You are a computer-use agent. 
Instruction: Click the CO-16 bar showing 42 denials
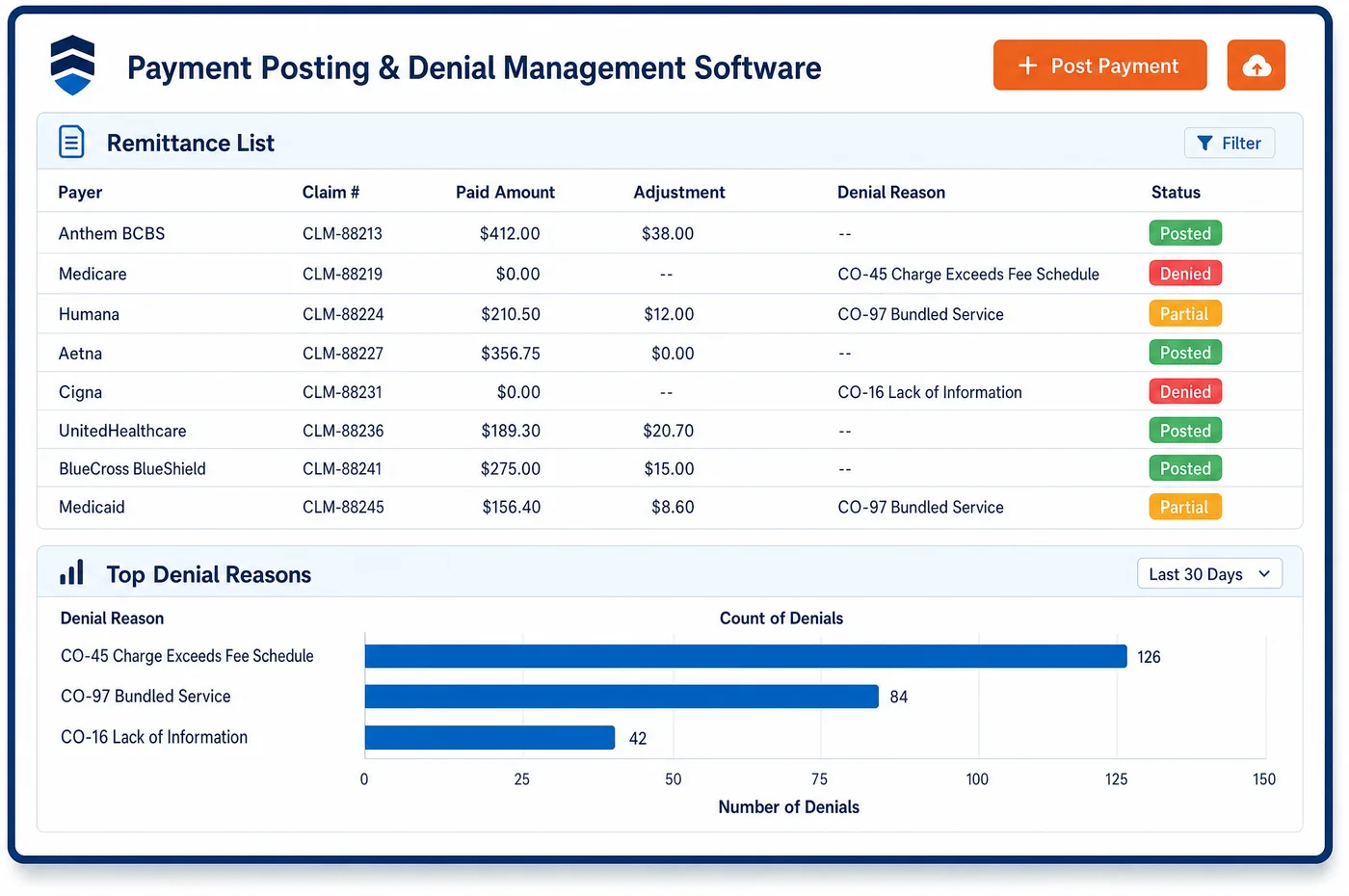point(489,737)
